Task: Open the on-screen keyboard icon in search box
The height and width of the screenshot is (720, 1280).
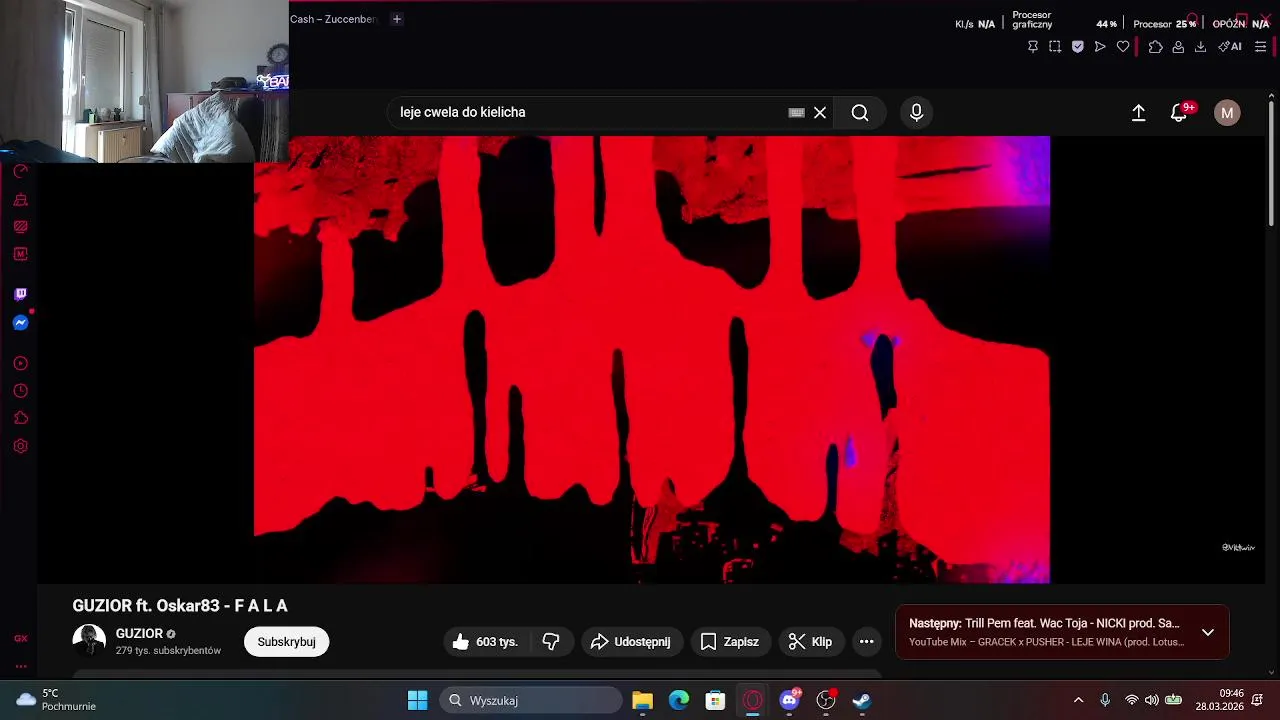Action: [796, 113]
